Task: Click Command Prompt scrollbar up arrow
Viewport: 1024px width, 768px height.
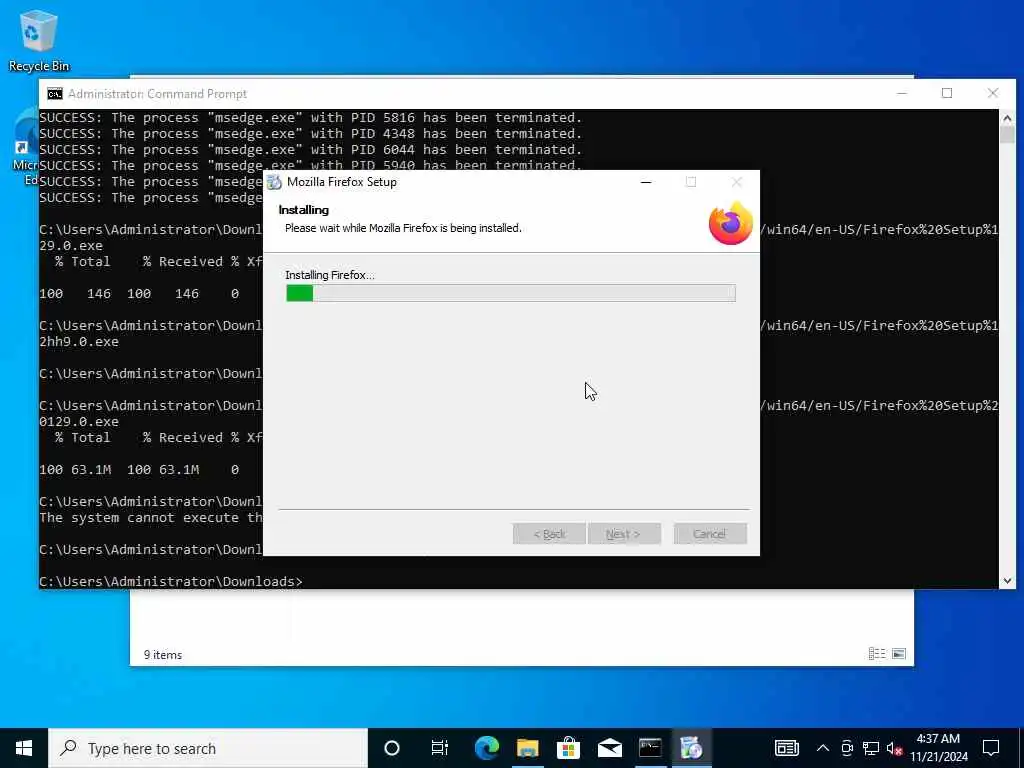Action: (x=1007, y=118)
